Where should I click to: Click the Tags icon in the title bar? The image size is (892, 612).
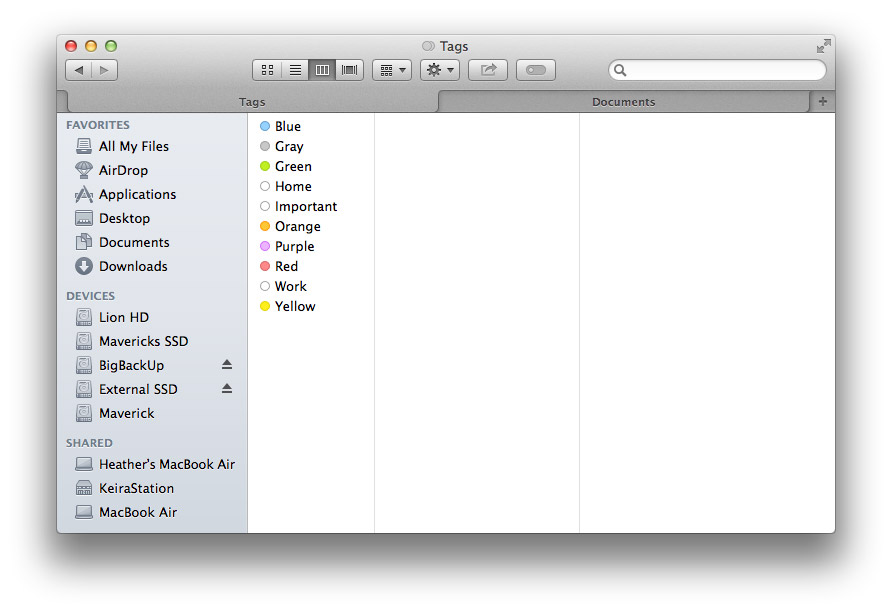[428, 46]
